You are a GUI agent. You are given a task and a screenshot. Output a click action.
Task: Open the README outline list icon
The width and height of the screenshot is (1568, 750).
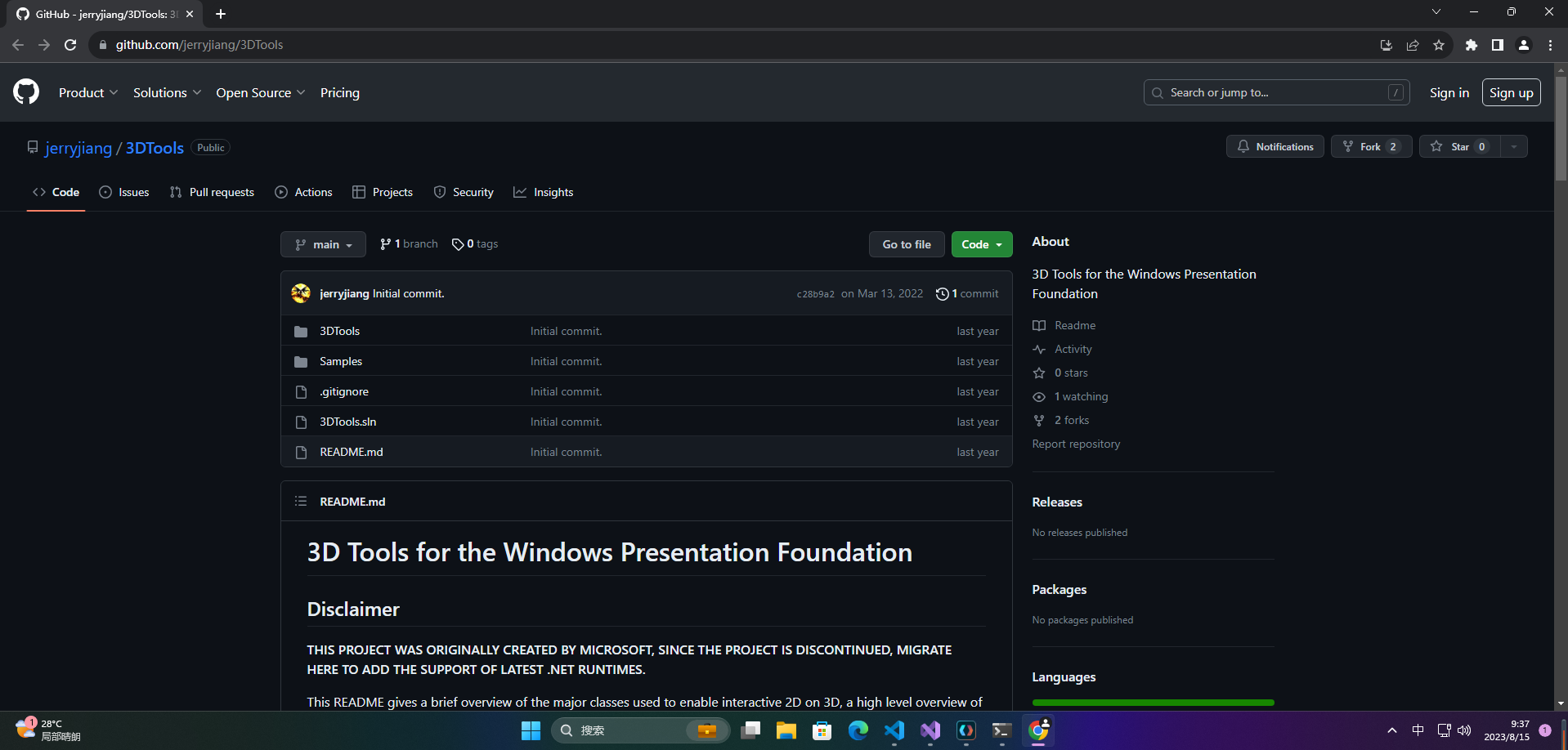pyautogui.click(x=301, y=501)
